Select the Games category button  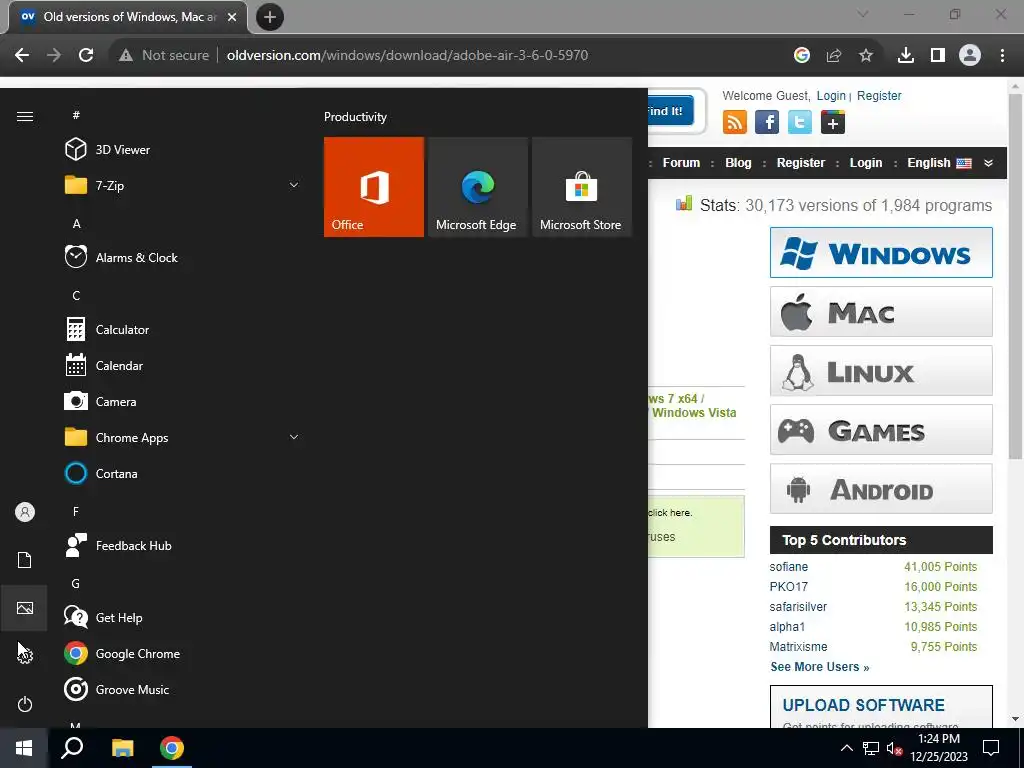(x=881, y=430)
